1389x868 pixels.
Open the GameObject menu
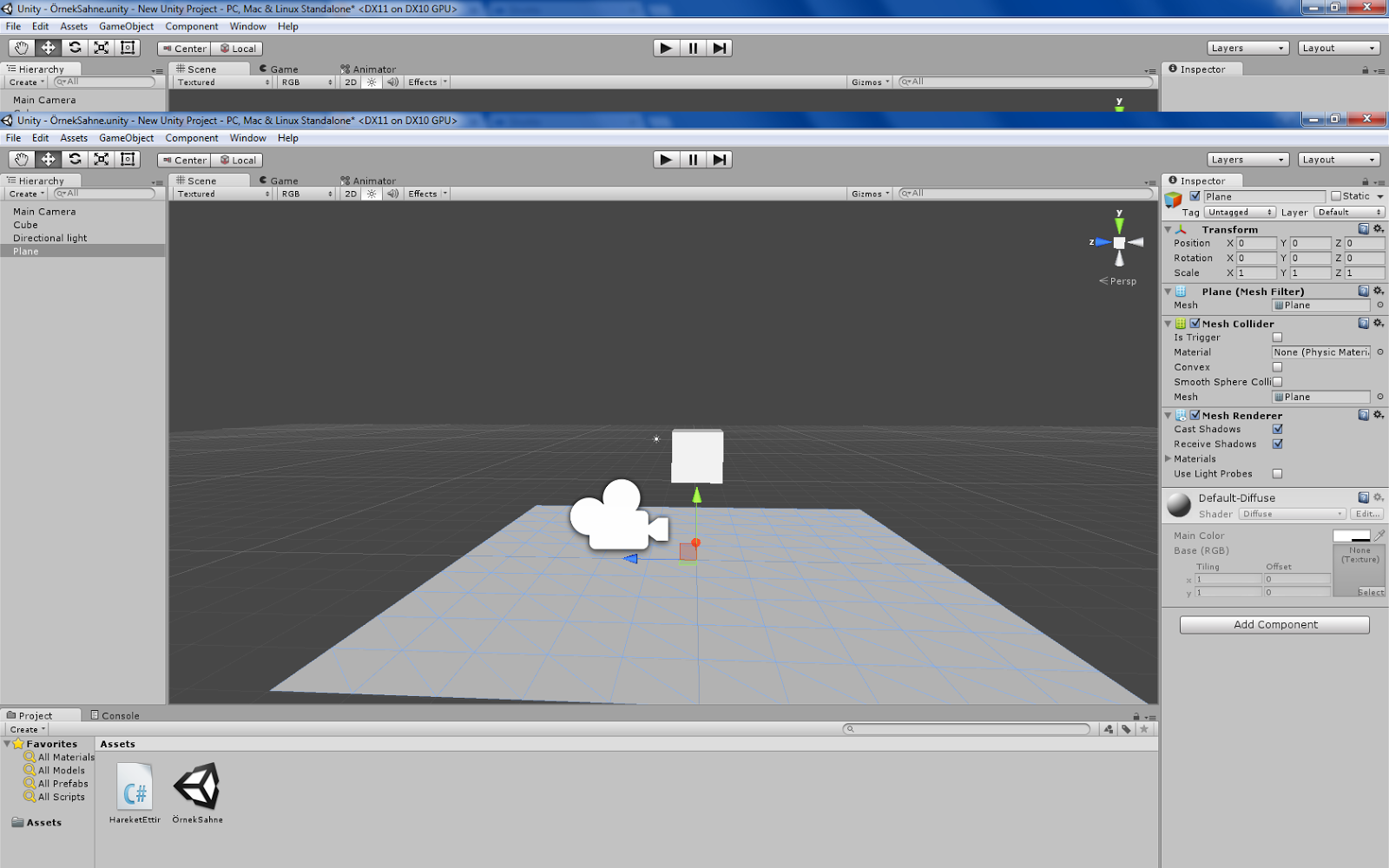tap(126, 137)
